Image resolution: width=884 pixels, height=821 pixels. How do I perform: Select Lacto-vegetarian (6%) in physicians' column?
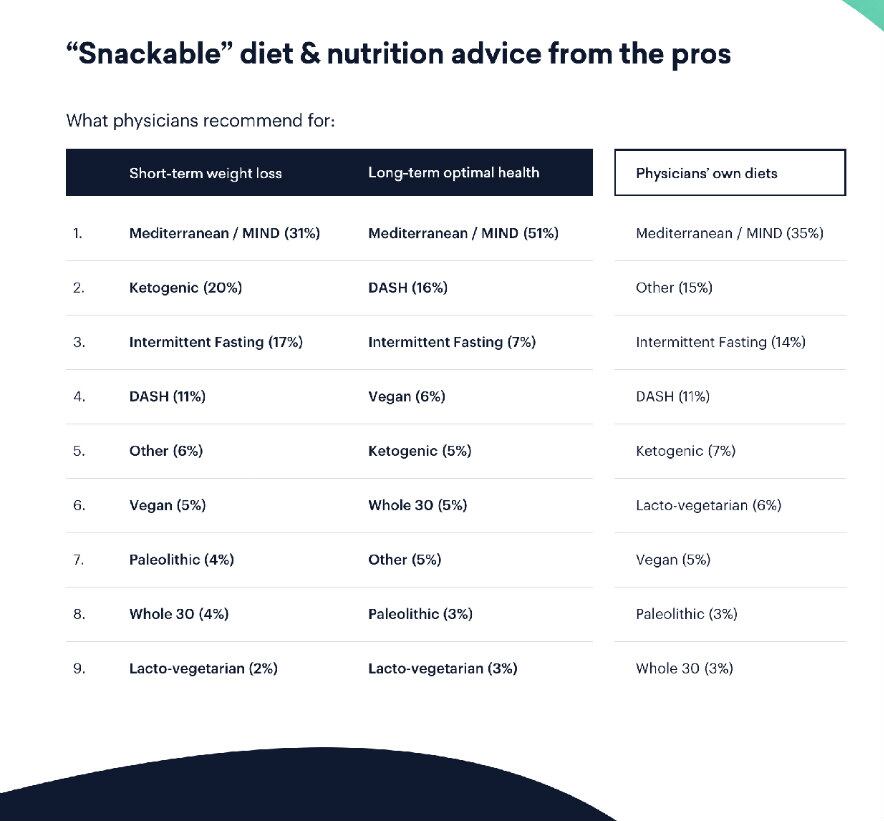tap(708, 505)
